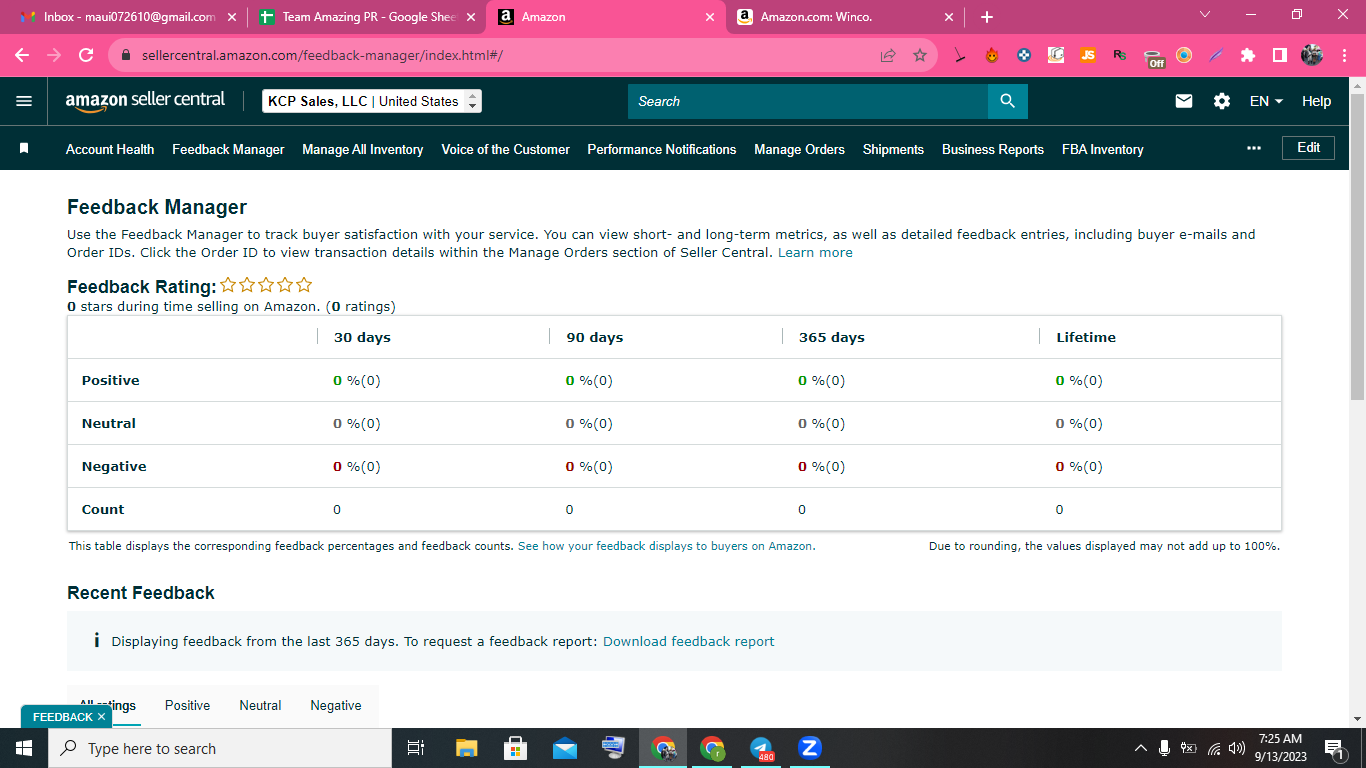Open Zoom from the taskbar
Image resolution: width=1366 pixels, height=768 pixels.
(x=809, y=748)
